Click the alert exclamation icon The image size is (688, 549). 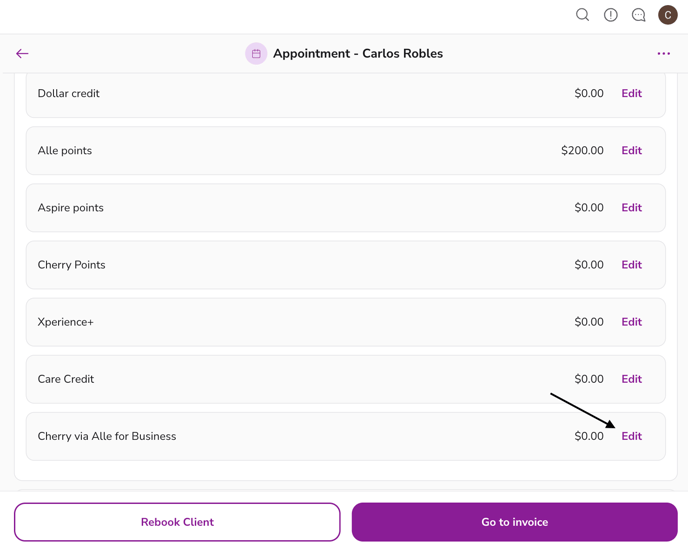click(610, 15)
